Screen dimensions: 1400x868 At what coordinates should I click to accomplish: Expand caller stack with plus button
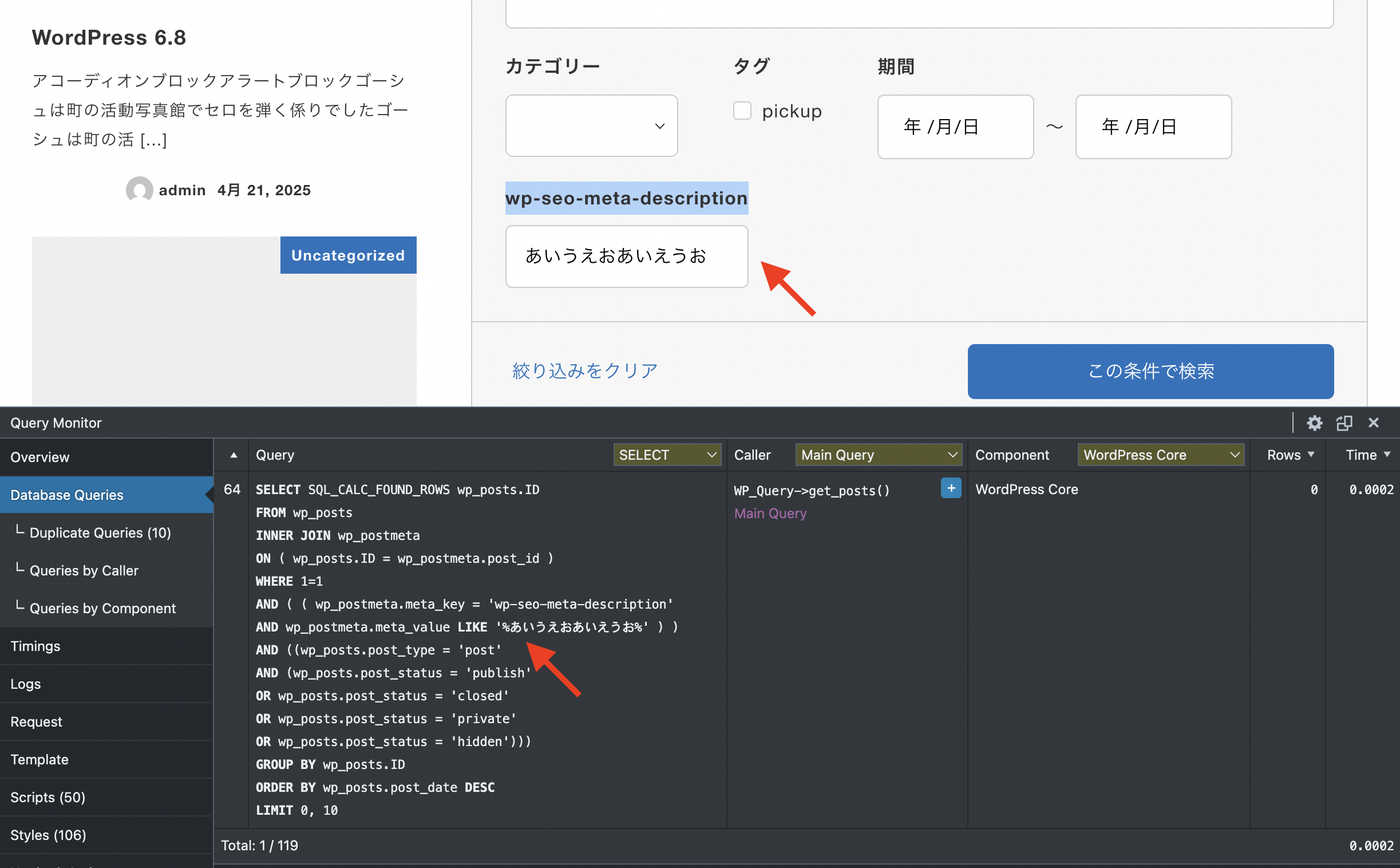(x=951, y=488)
